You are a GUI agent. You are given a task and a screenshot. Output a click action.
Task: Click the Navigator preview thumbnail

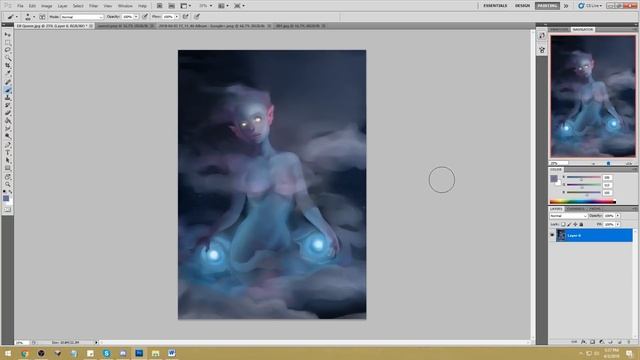pos(593,96)
